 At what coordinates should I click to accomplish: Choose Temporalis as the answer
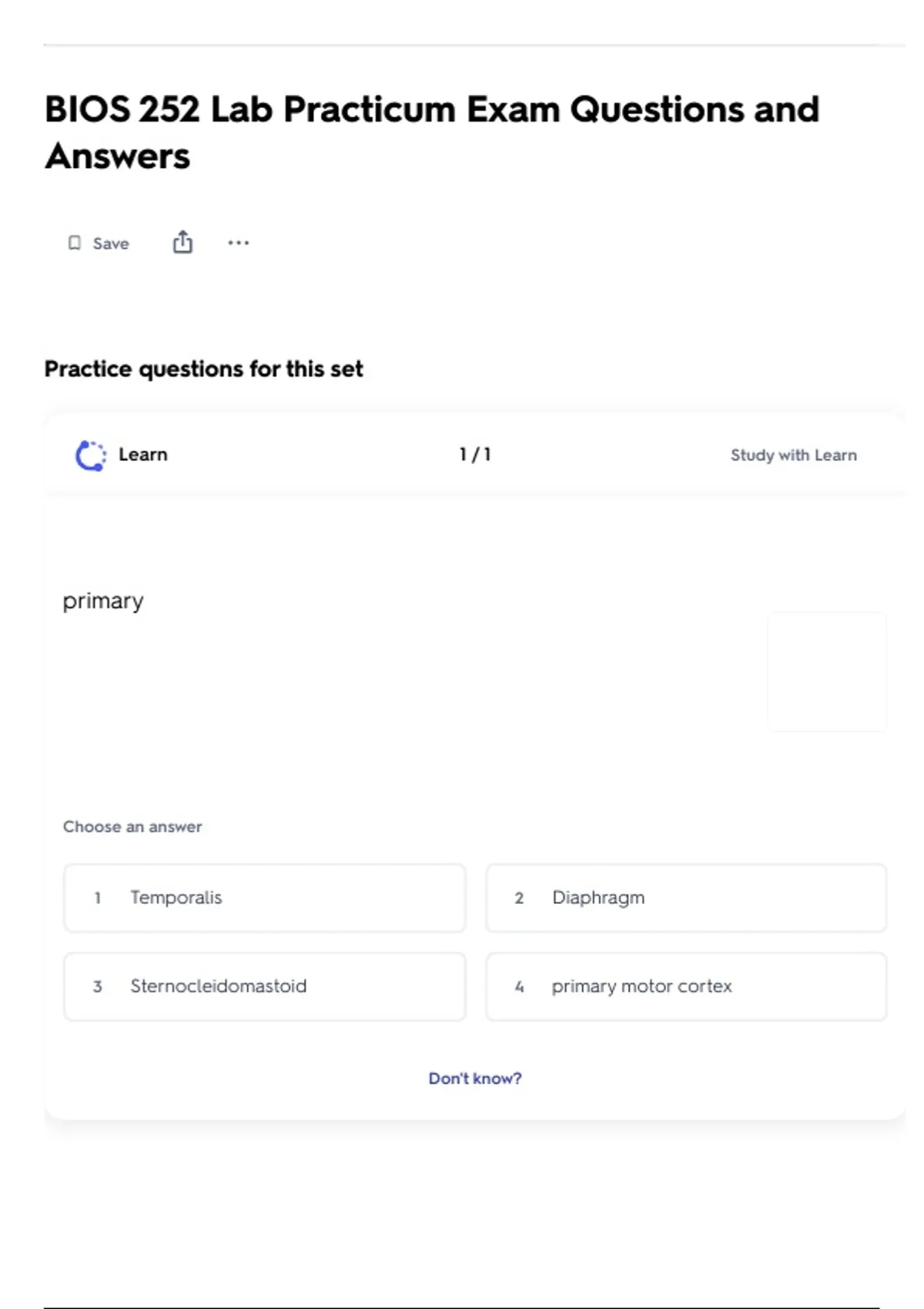176,898
